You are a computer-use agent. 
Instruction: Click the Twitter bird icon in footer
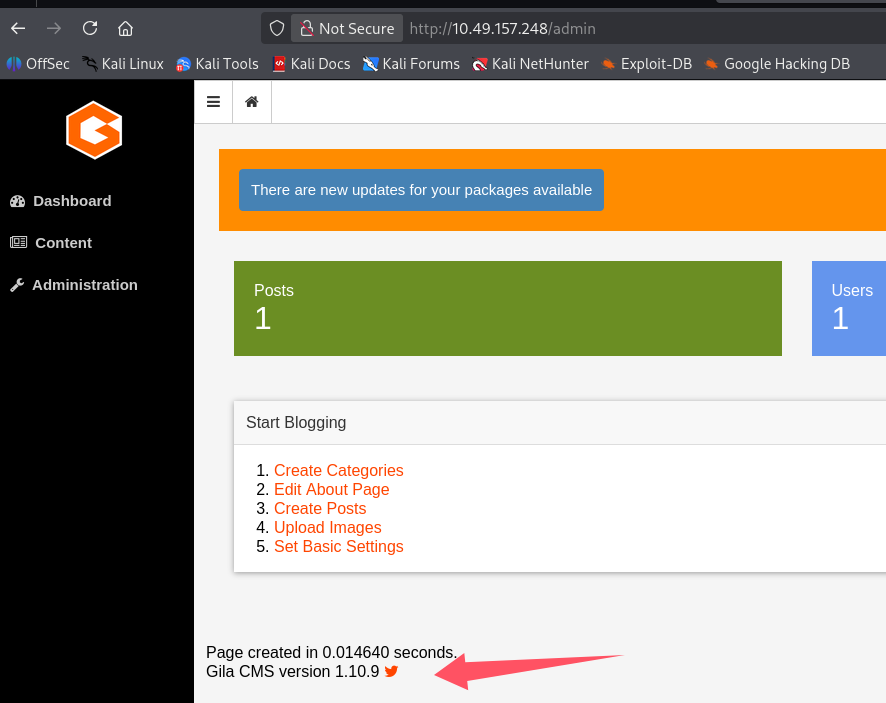391,672
